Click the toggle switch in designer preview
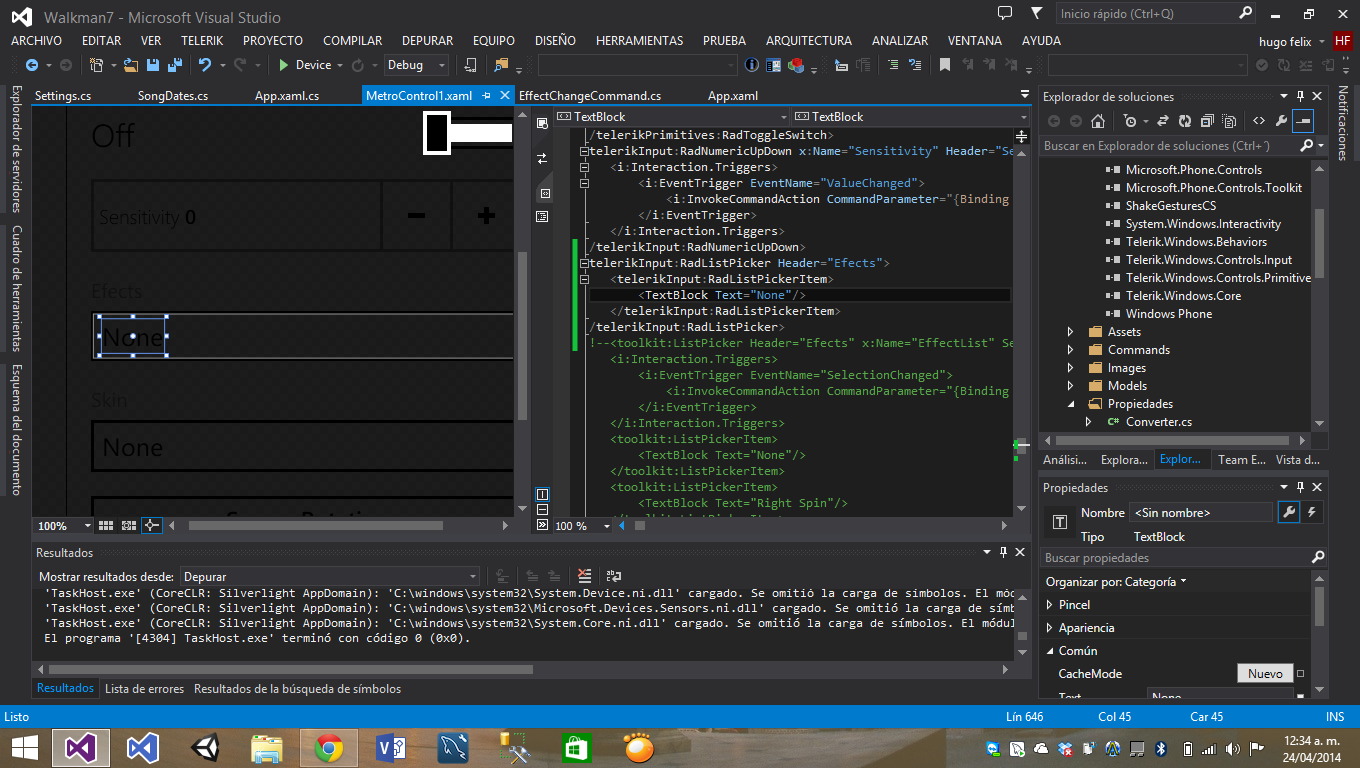The image size is (1360, 768). pos(468,133)
